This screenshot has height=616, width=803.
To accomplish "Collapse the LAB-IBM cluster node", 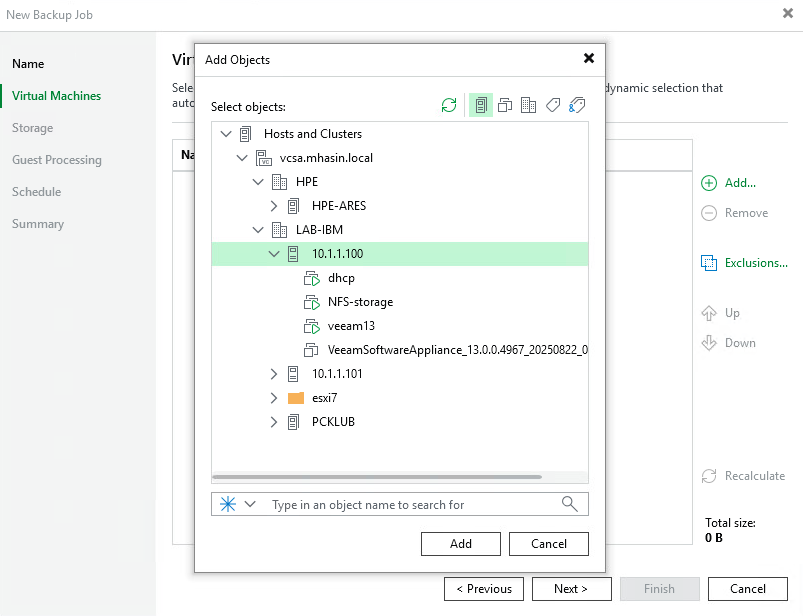I will (257, 229).
